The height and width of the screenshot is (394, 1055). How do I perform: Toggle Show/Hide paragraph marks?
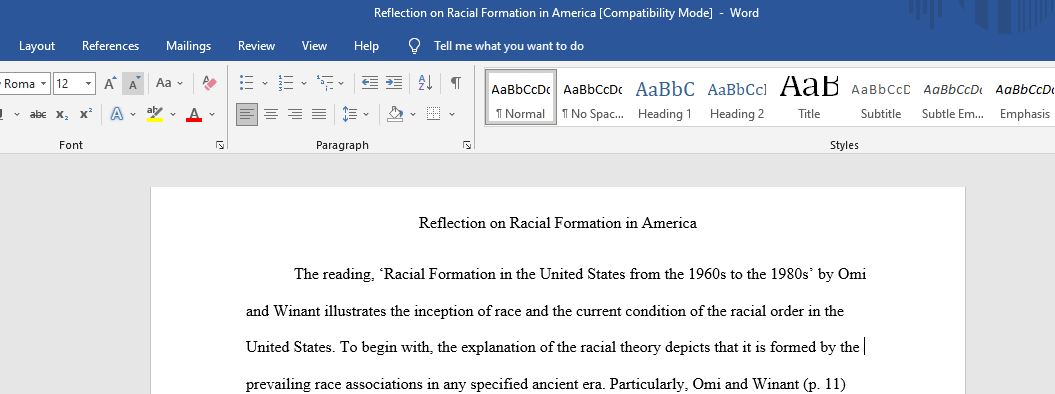tap(456, 83)
